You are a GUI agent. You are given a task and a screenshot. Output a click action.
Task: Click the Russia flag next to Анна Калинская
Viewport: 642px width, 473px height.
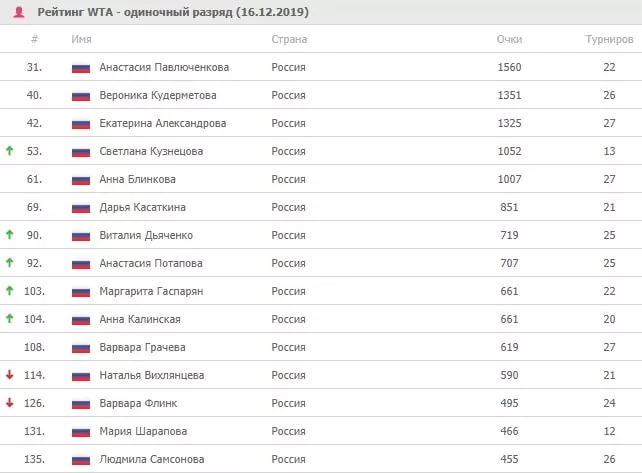pyautogui.click(x=81, y=320)
